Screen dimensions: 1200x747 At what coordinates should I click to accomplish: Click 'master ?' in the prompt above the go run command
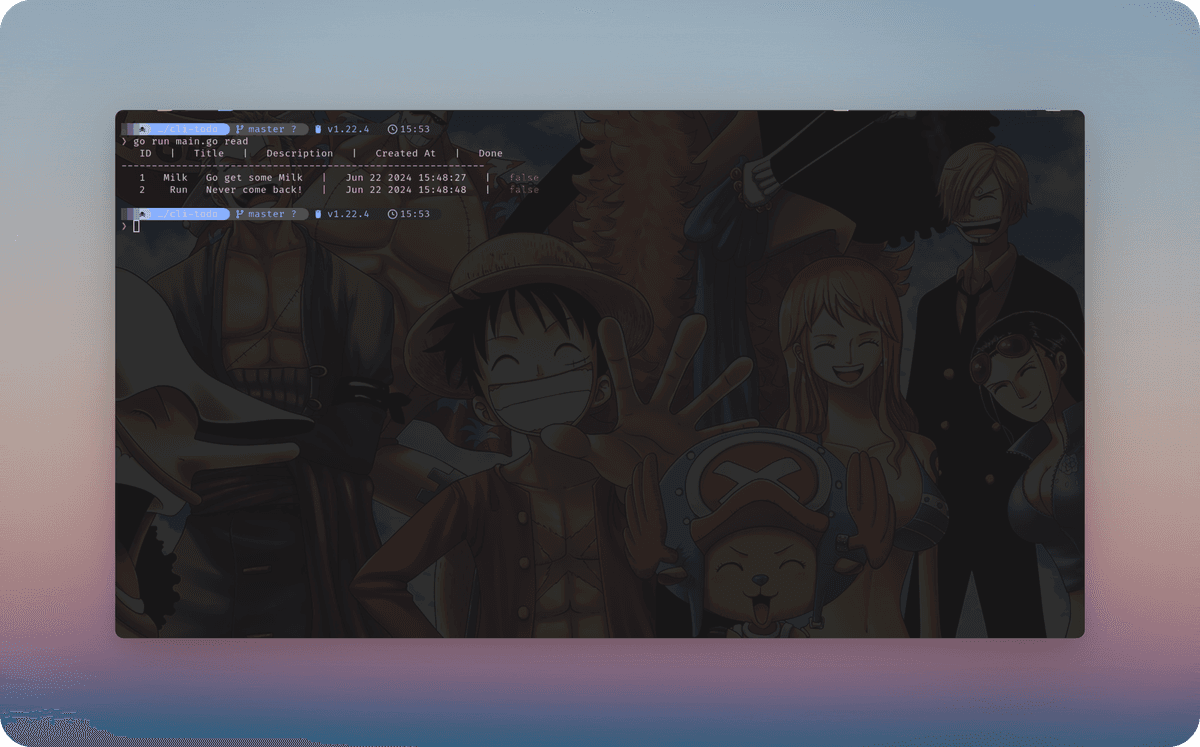point(272,130)
